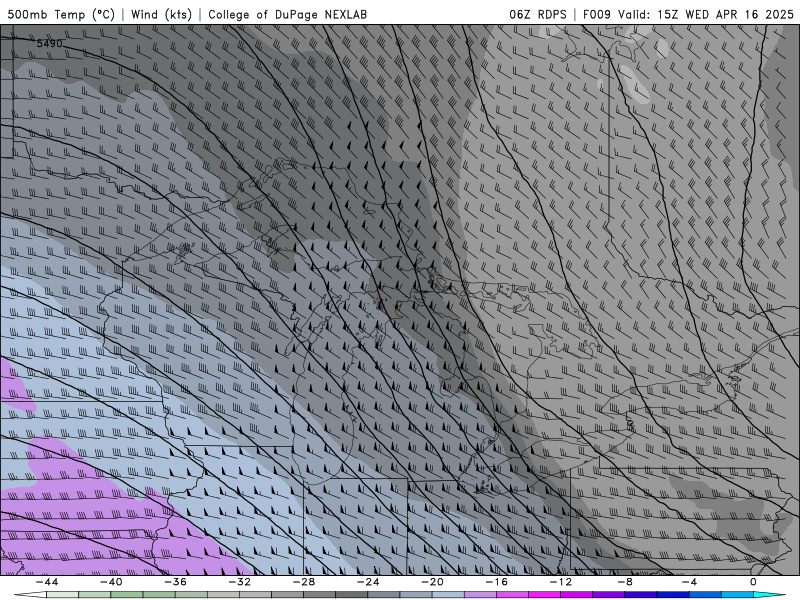800x600 pixels.
Task: Click the -8 colorbar tick label
Action: [x=625, y=582]
